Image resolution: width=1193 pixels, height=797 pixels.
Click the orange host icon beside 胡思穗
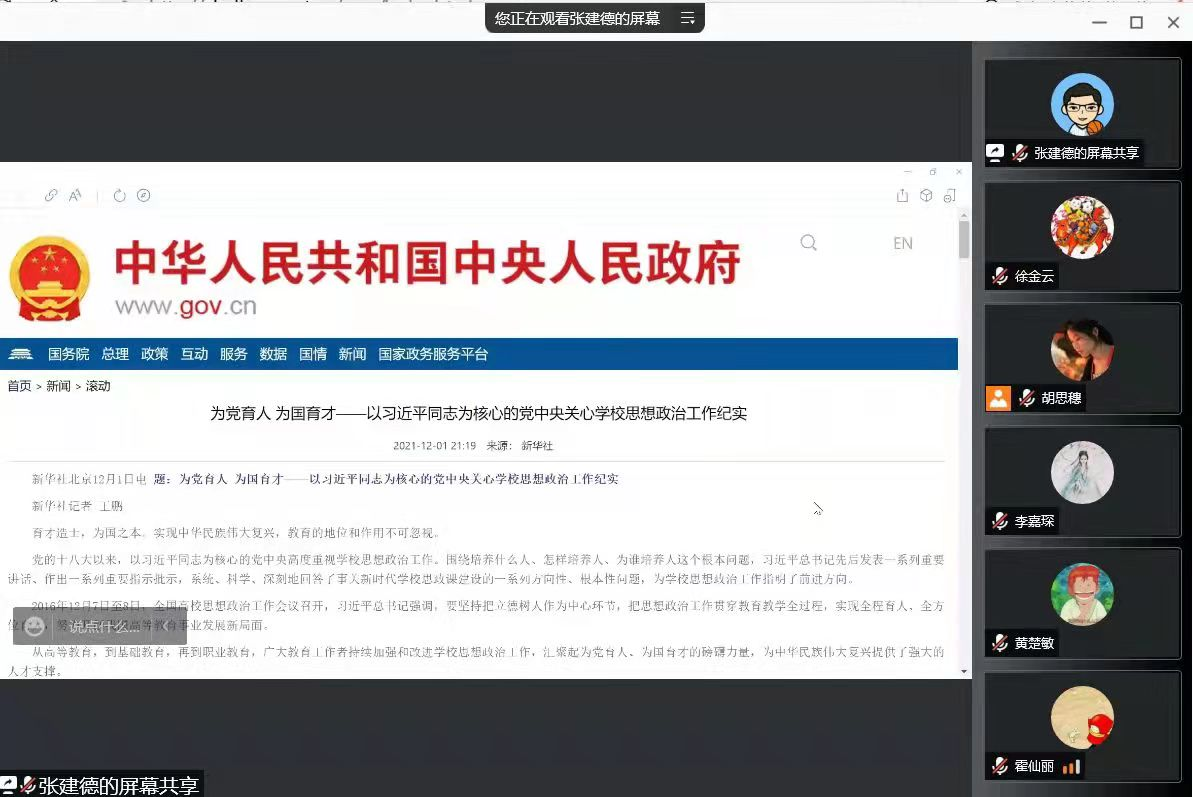[x=998, y=398]
